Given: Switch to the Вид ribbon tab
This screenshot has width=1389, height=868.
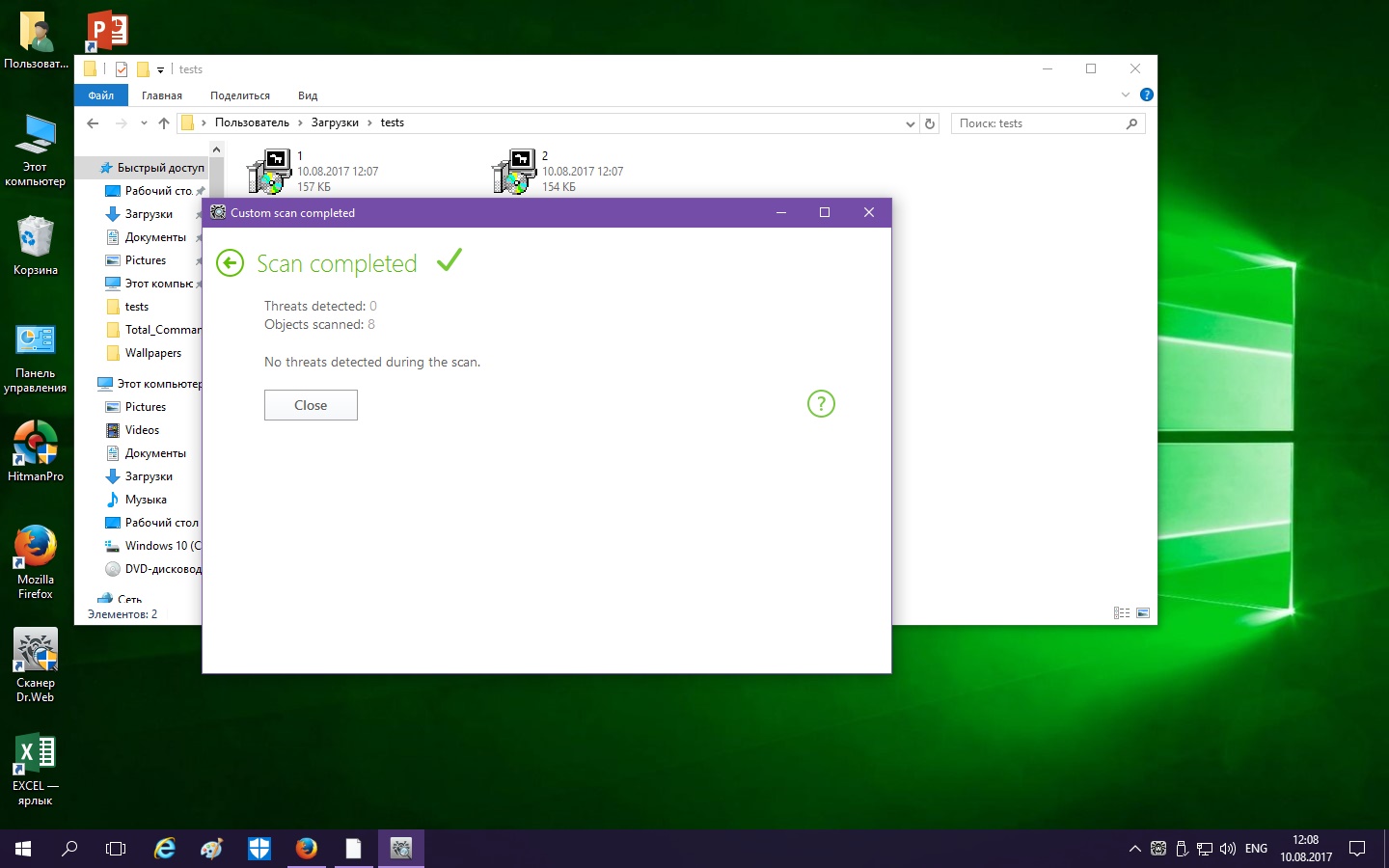Looking at the screenshot, I should [x=308, y=95].
